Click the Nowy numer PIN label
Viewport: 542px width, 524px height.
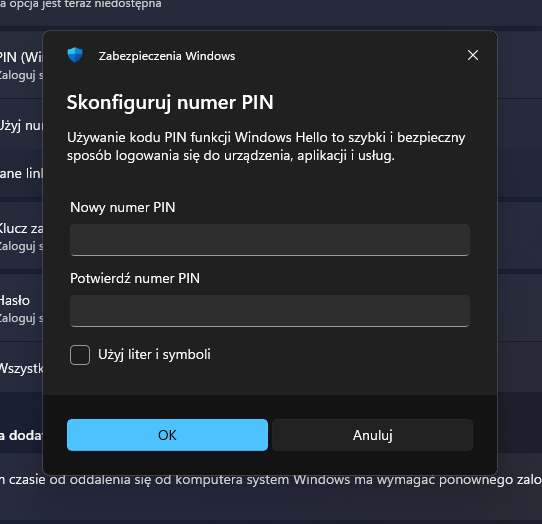point(123,207)
